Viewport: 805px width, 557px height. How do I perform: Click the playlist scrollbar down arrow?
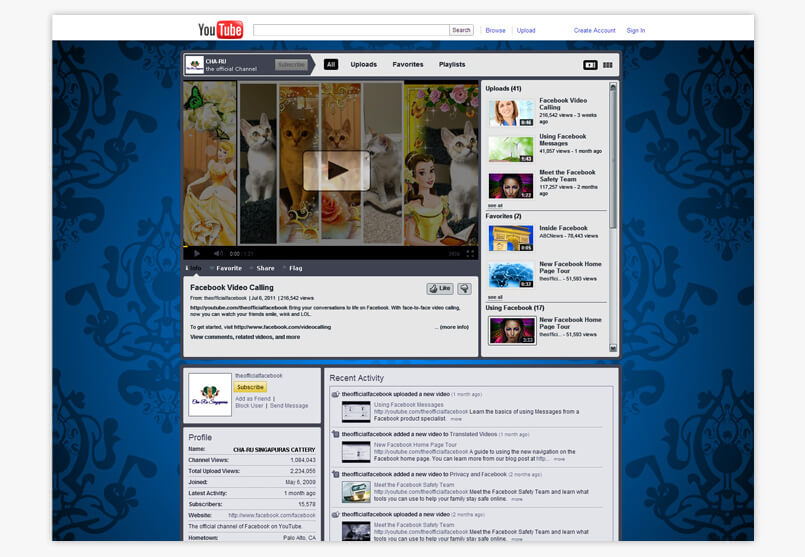(x=612, y=348)
